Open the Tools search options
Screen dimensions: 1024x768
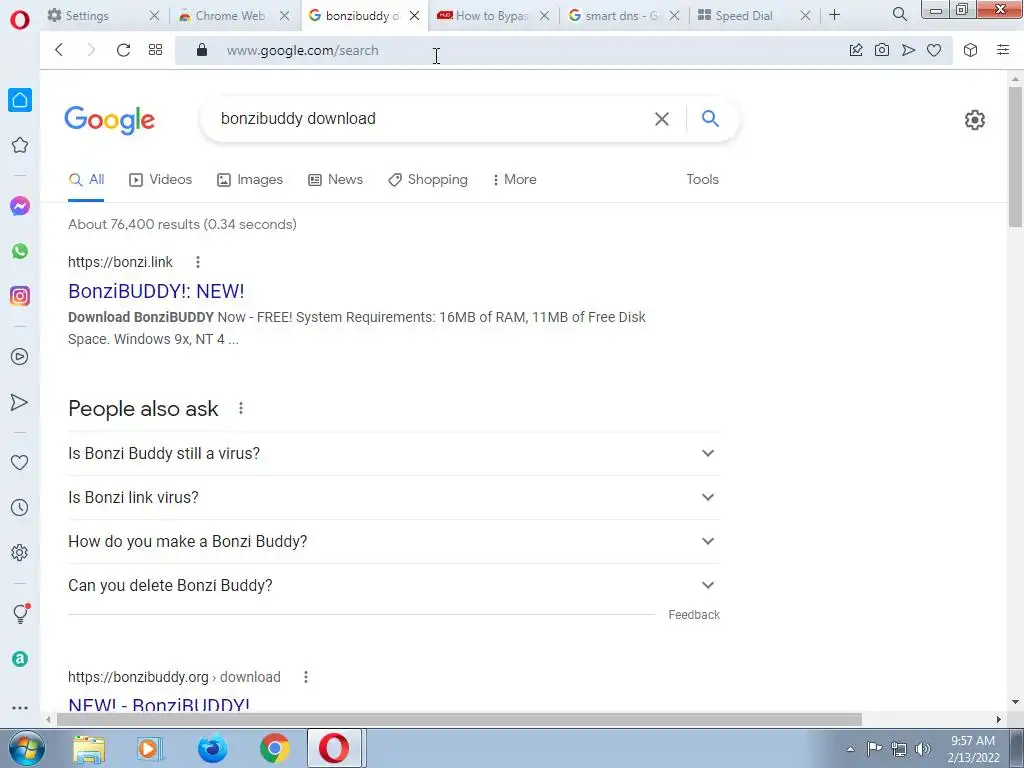coord(702,179)
